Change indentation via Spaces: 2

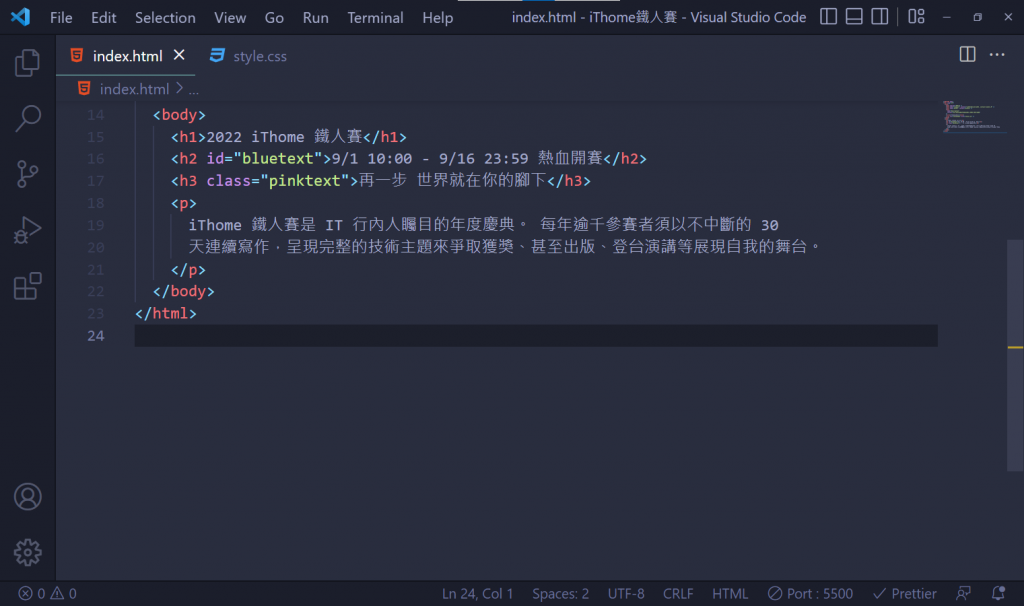[x=560, y=594]
